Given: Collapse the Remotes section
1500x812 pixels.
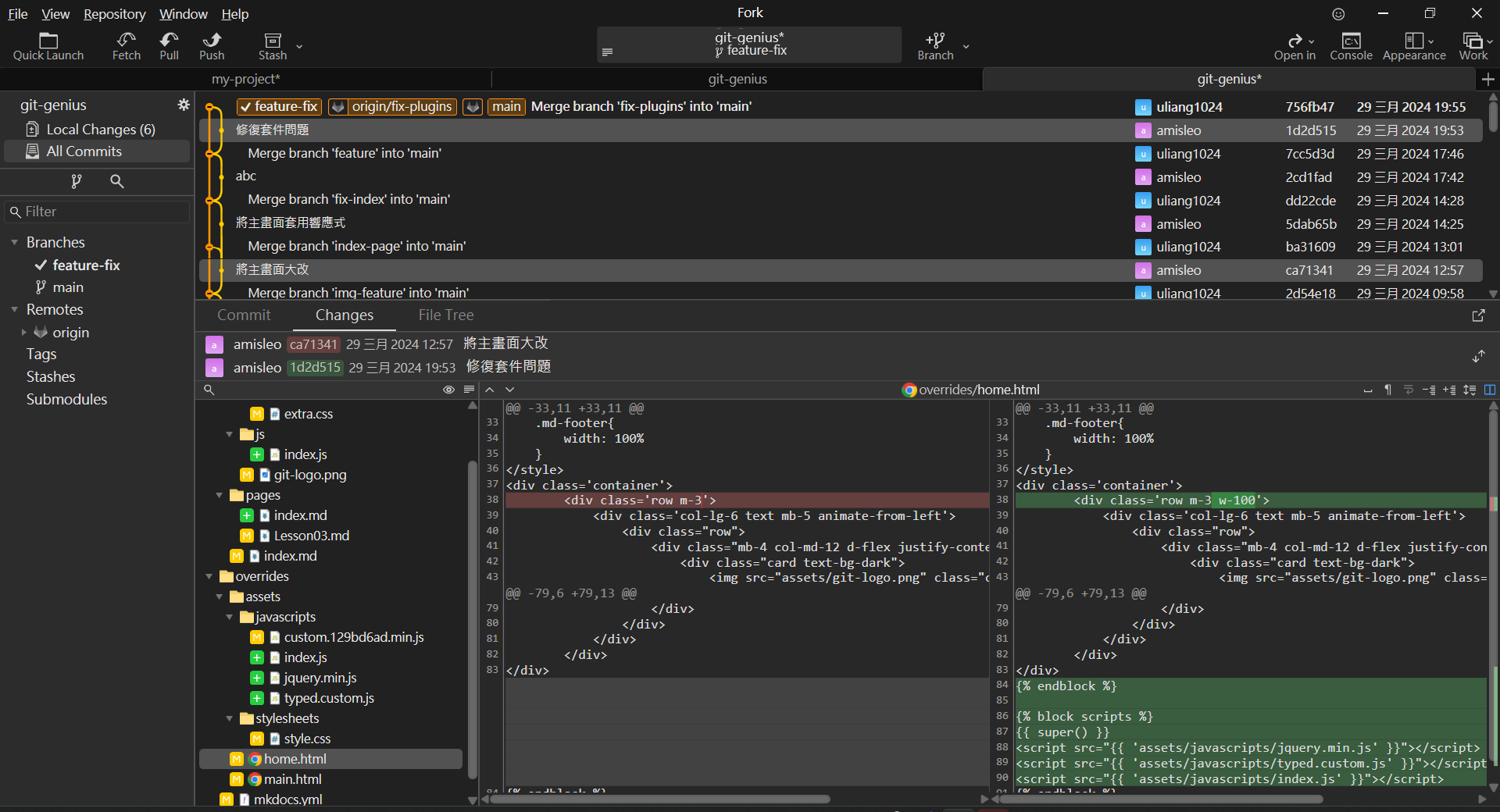Looking at the screenshot, I should [14, 310].
